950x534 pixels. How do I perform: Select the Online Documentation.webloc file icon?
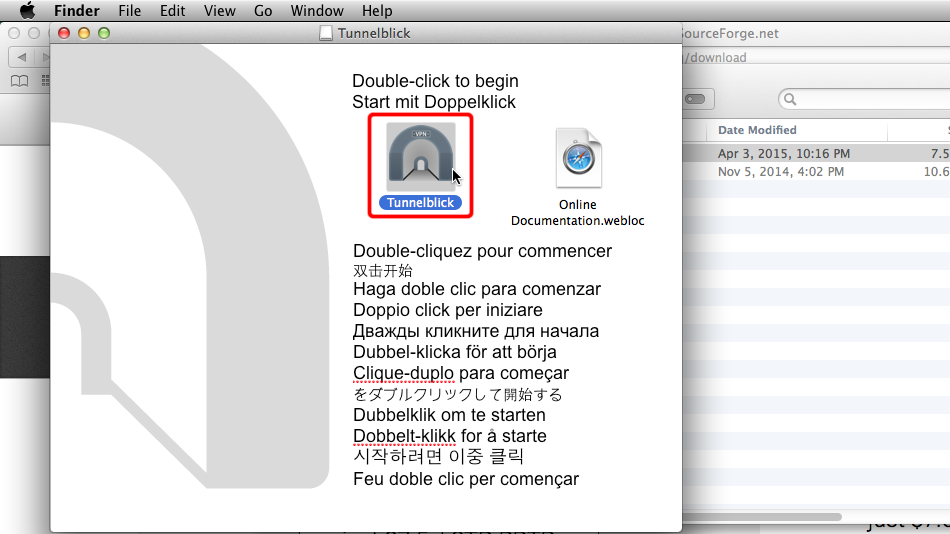(x=578, y=159)
